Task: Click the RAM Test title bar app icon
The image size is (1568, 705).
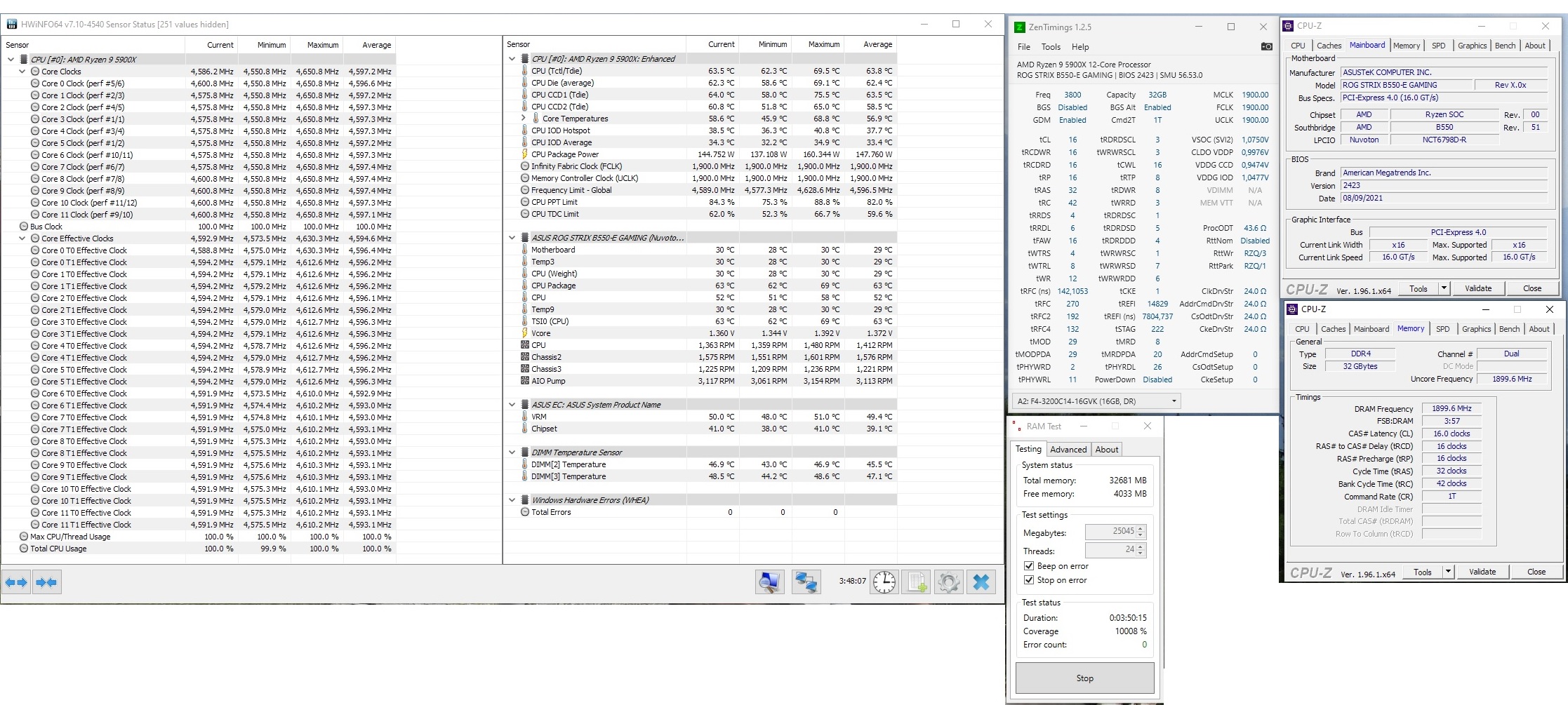Action: [x=1016, y=426]
